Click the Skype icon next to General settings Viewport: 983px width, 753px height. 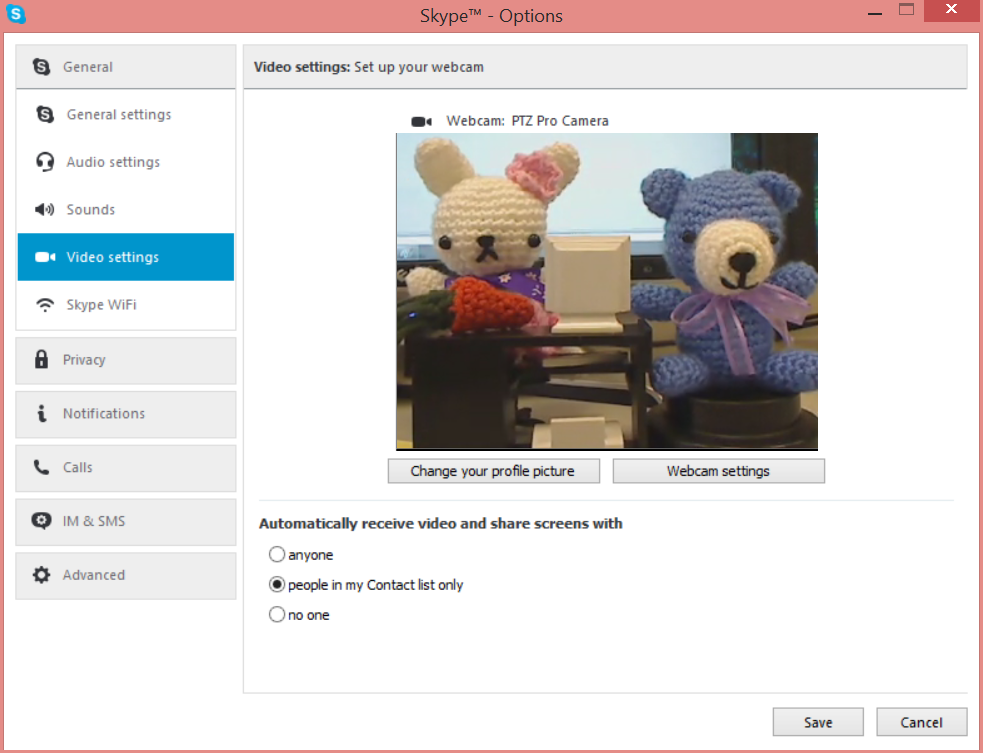(x=45, y=114)
